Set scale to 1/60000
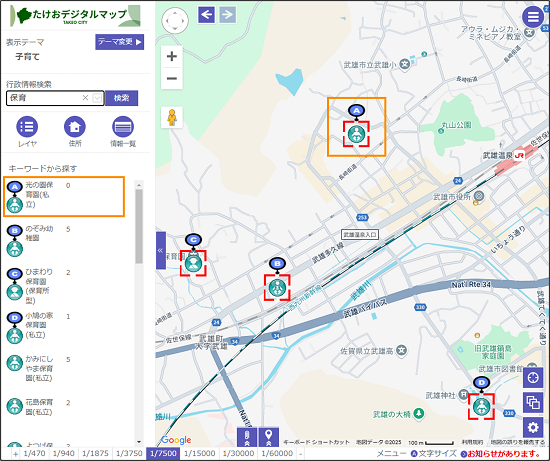This screenshot has width=550, height=461. (277, 453)
